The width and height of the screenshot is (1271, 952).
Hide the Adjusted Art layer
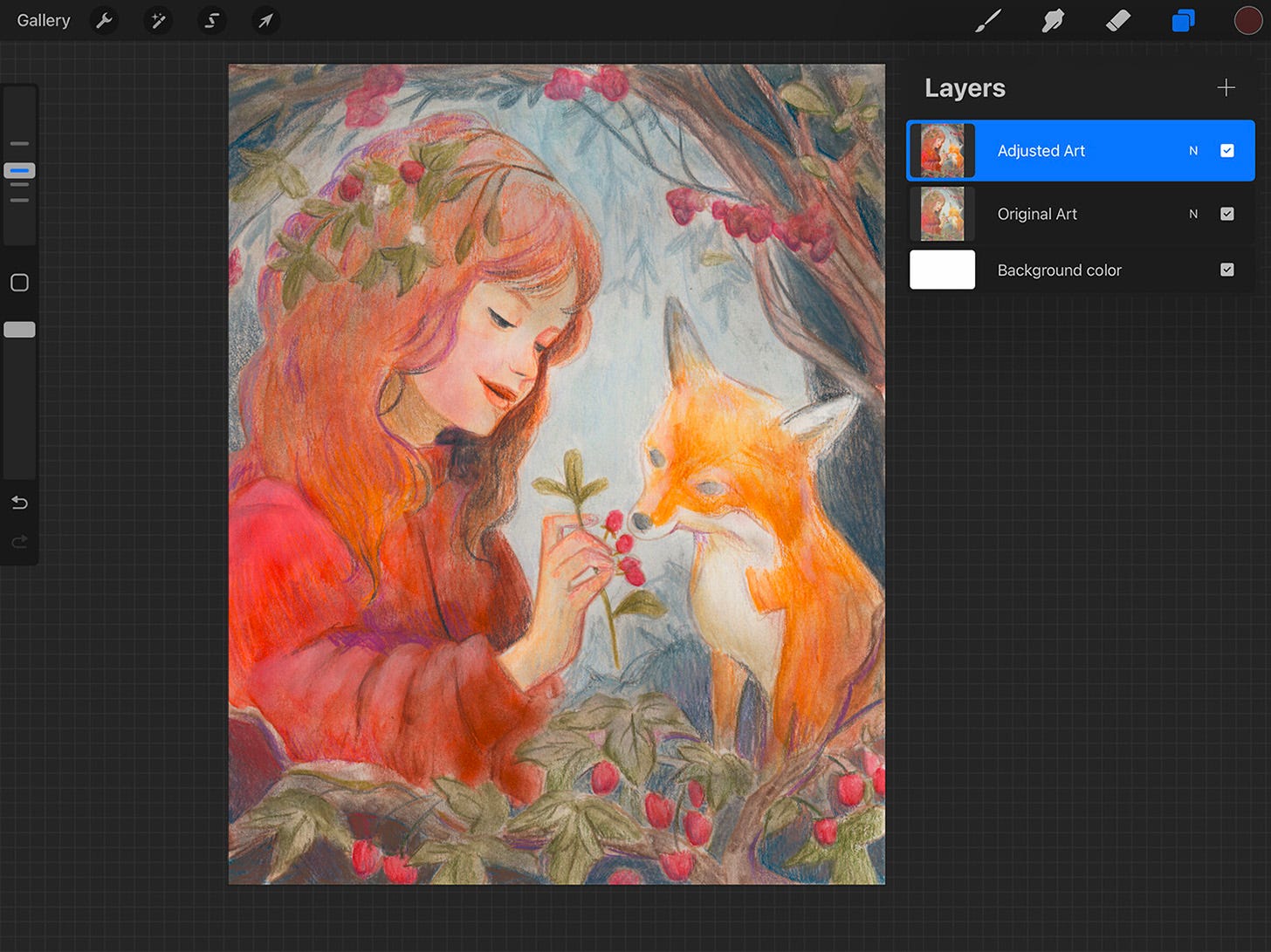tap(1227, 150)
